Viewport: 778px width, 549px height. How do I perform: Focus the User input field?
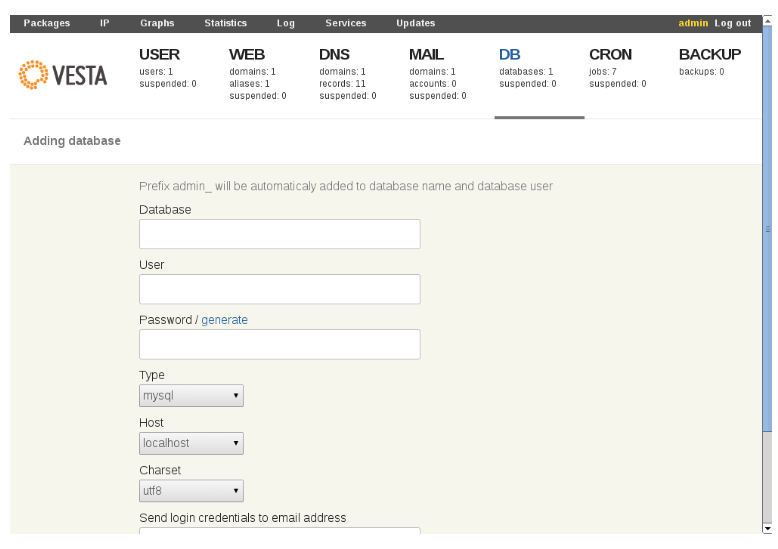[280, 289]
